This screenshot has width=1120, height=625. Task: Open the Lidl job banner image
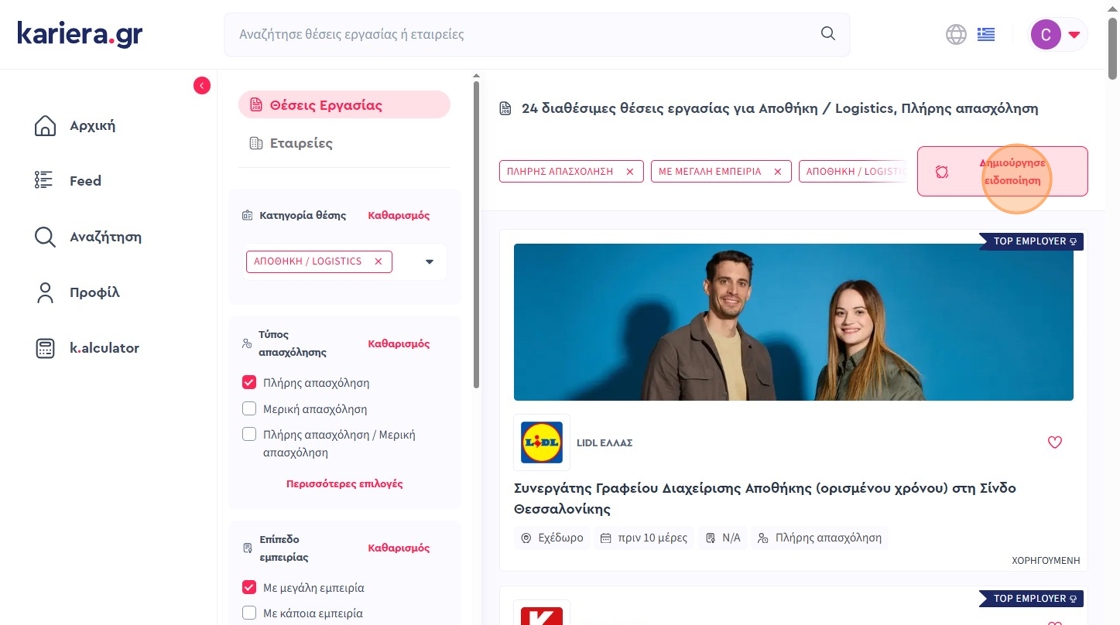793,321
